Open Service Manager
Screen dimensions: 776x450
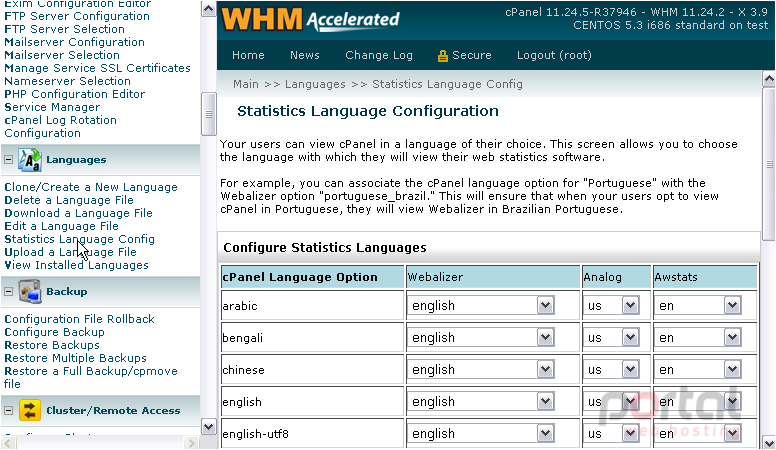pyautogui.click(x=52, y=107)
